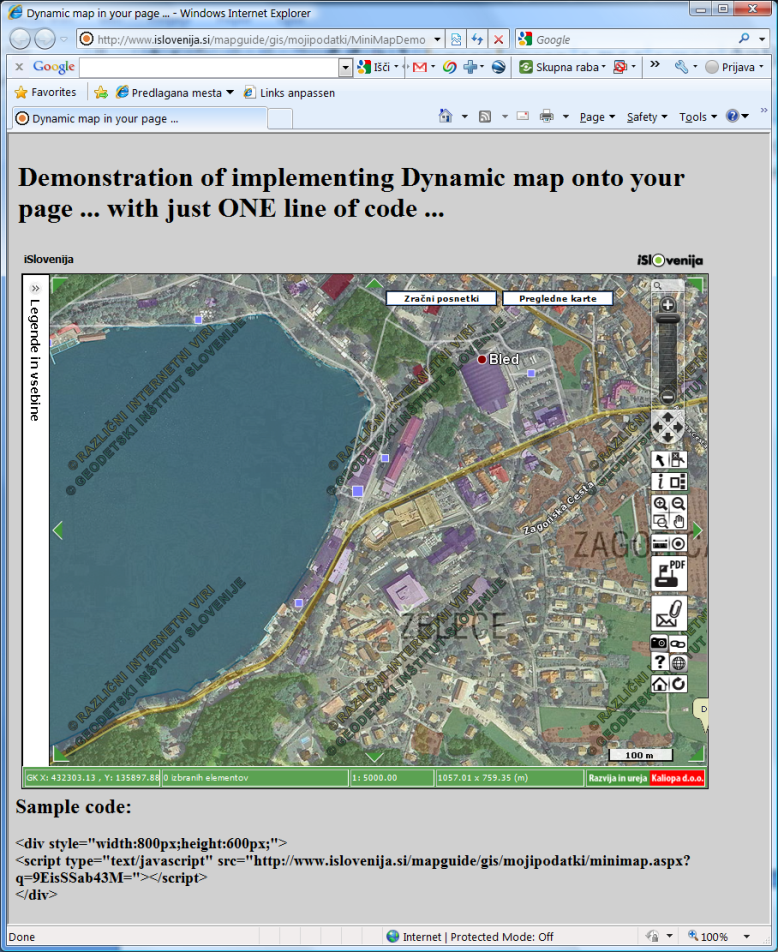The height and width of the screenshot is (952, 778).
Task: Pan map north with top green arrow
Action: (x=374, y=283)
